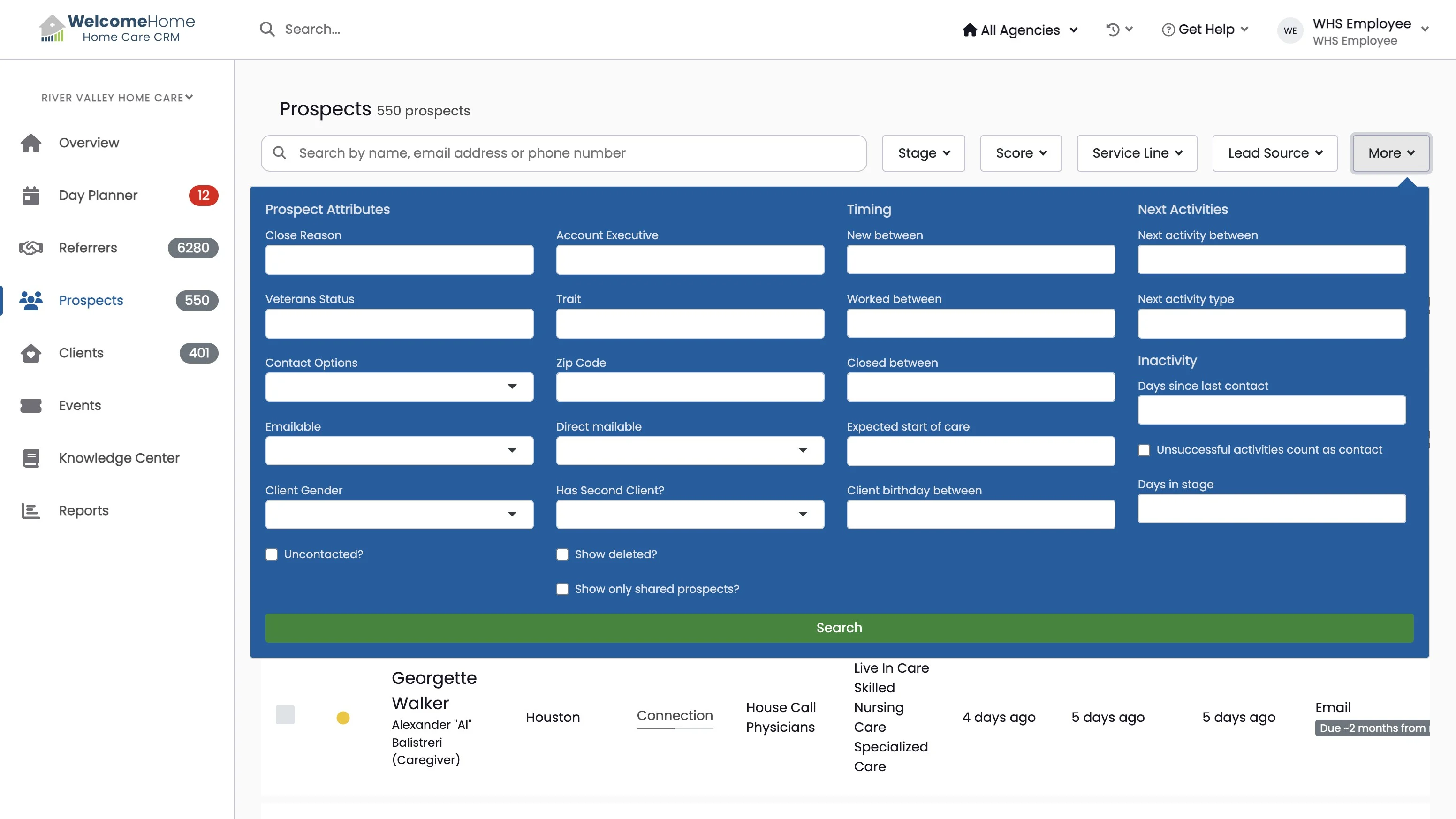1456x819 pixels.
Task: Enable the Uncontacted? checkbox
Action: click(x=272, y=554)
